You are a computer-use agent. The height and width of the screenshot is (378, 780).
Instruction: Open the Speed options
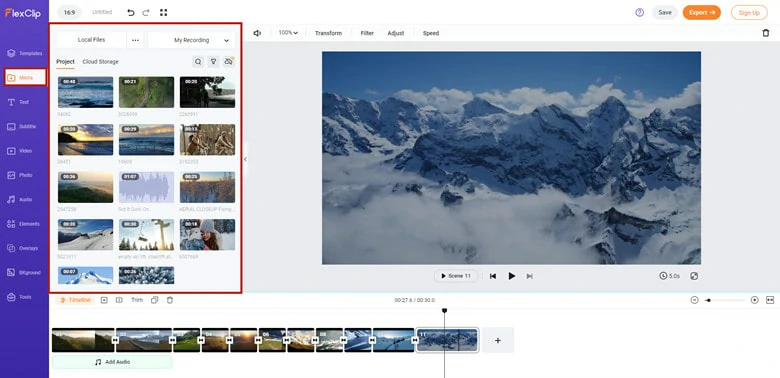(x=431, y=33)
